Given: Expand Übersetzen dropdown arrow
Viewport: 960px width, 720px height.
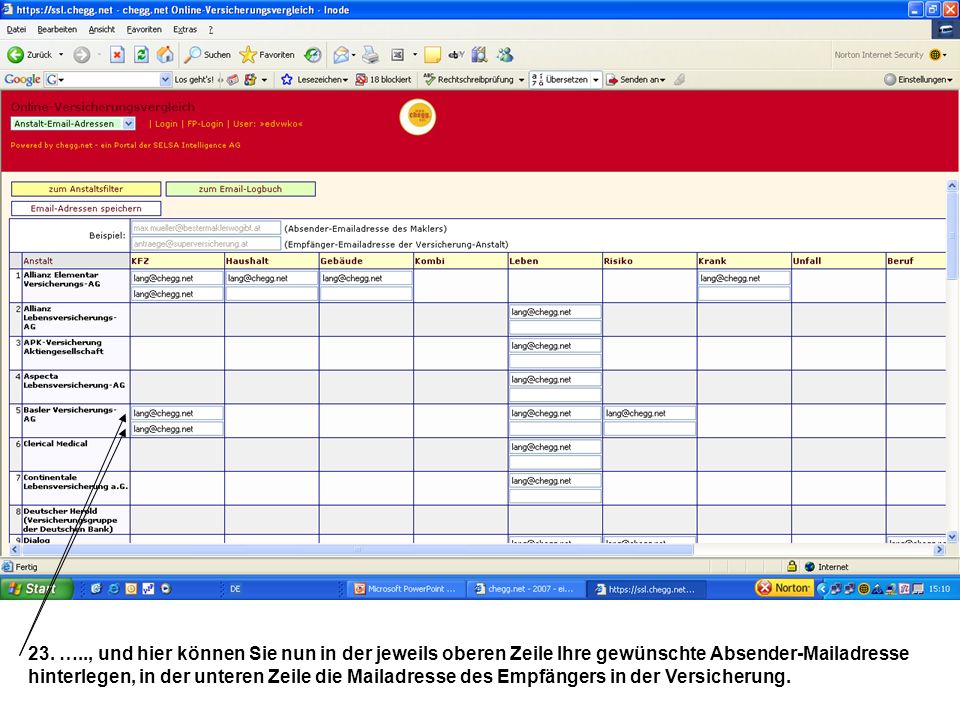Looking at the screenshot, I should tap(596, 80).
